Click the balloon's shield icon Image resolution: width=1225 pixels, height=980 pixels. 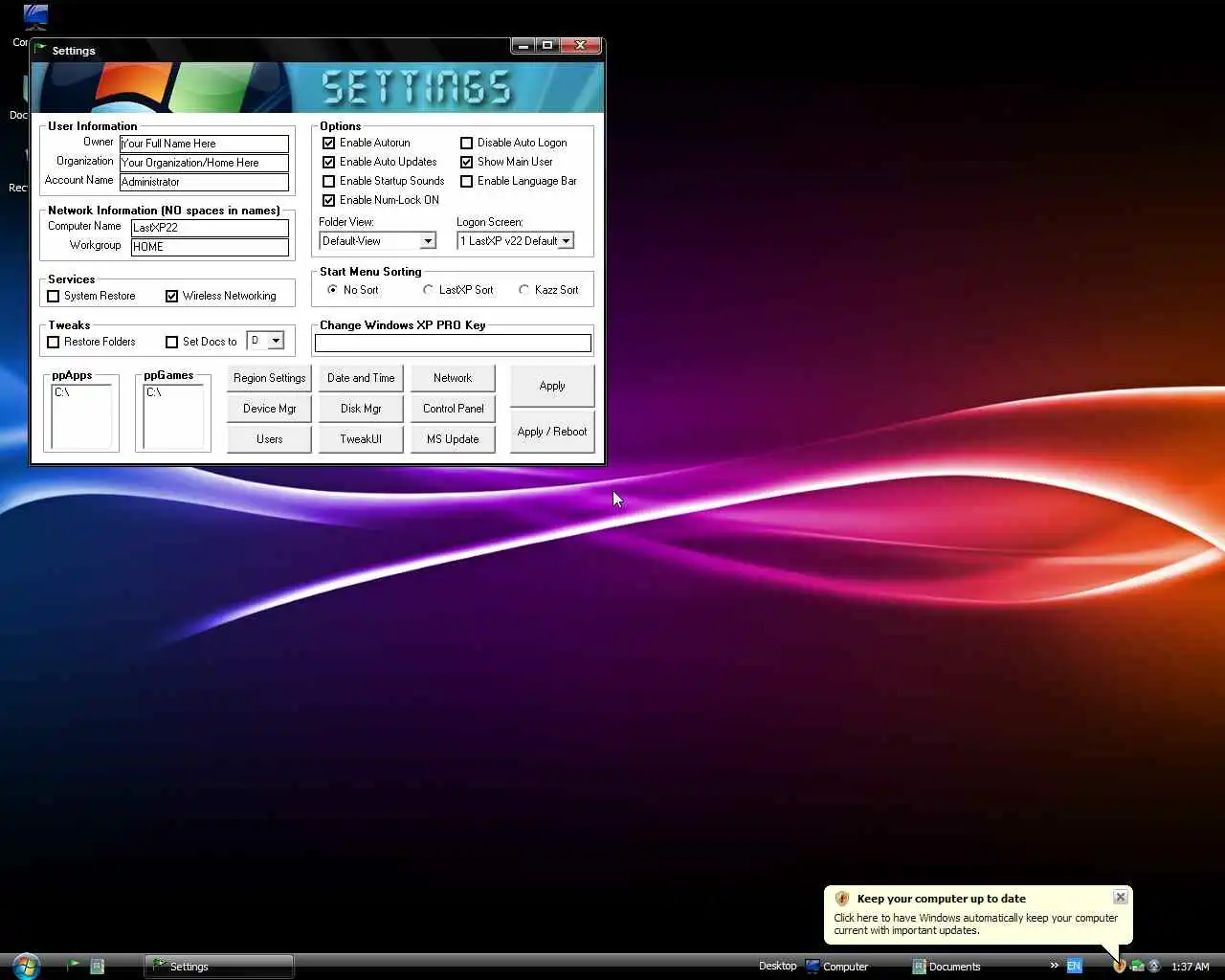[842, 899]
